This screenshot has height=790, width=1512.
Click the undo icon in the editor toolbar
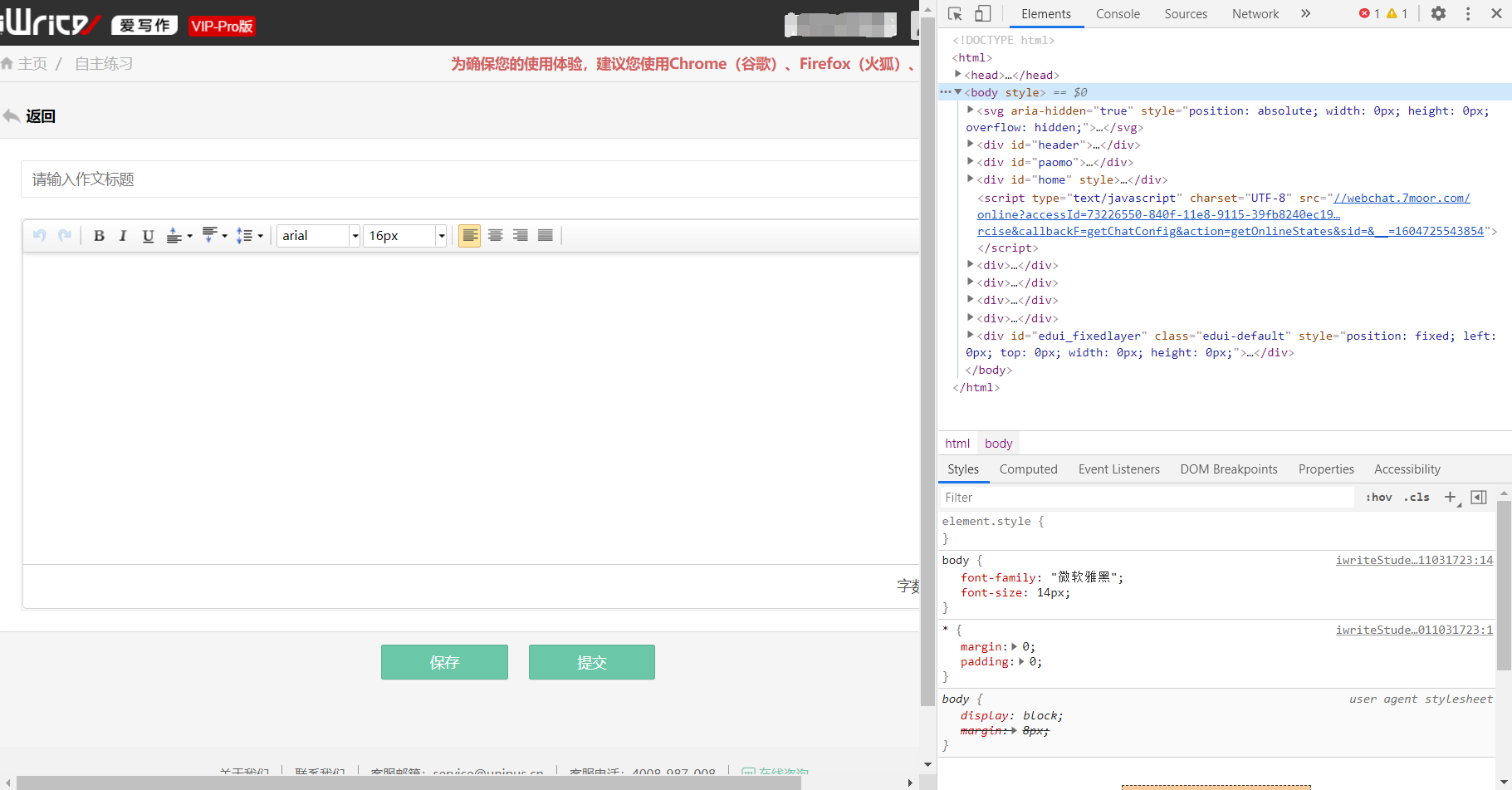click(x=39, y=235)
